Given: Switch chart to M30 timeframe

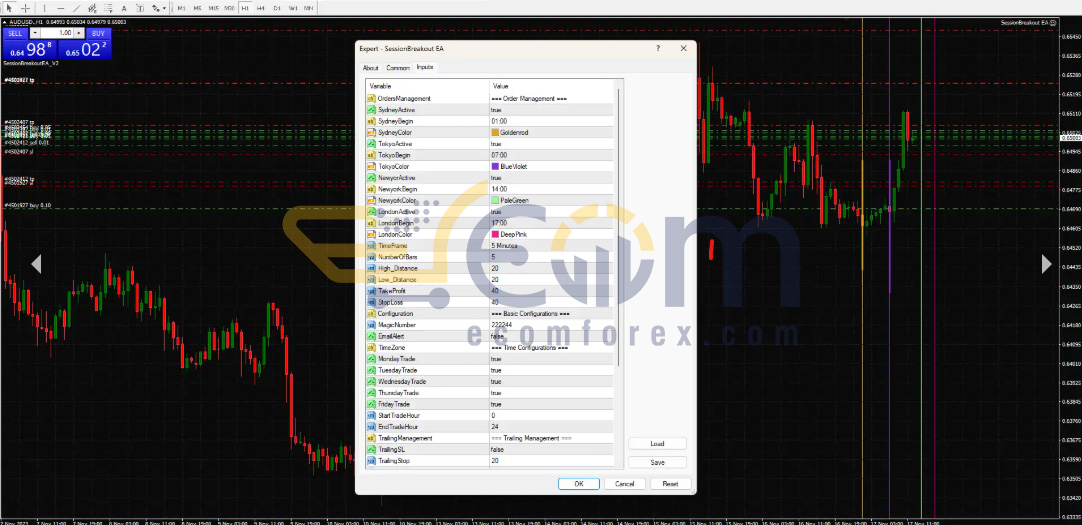Looking at the screenshot, I should [x=230, y=8].
